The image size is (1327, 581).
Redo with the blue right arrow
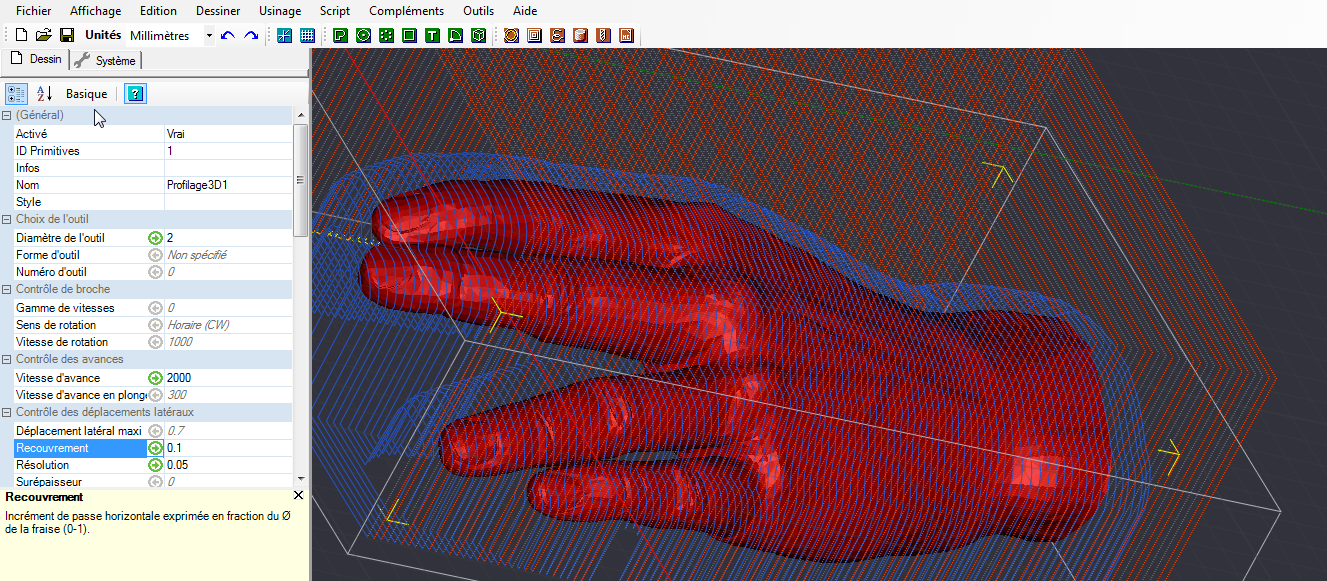(251, 35)
